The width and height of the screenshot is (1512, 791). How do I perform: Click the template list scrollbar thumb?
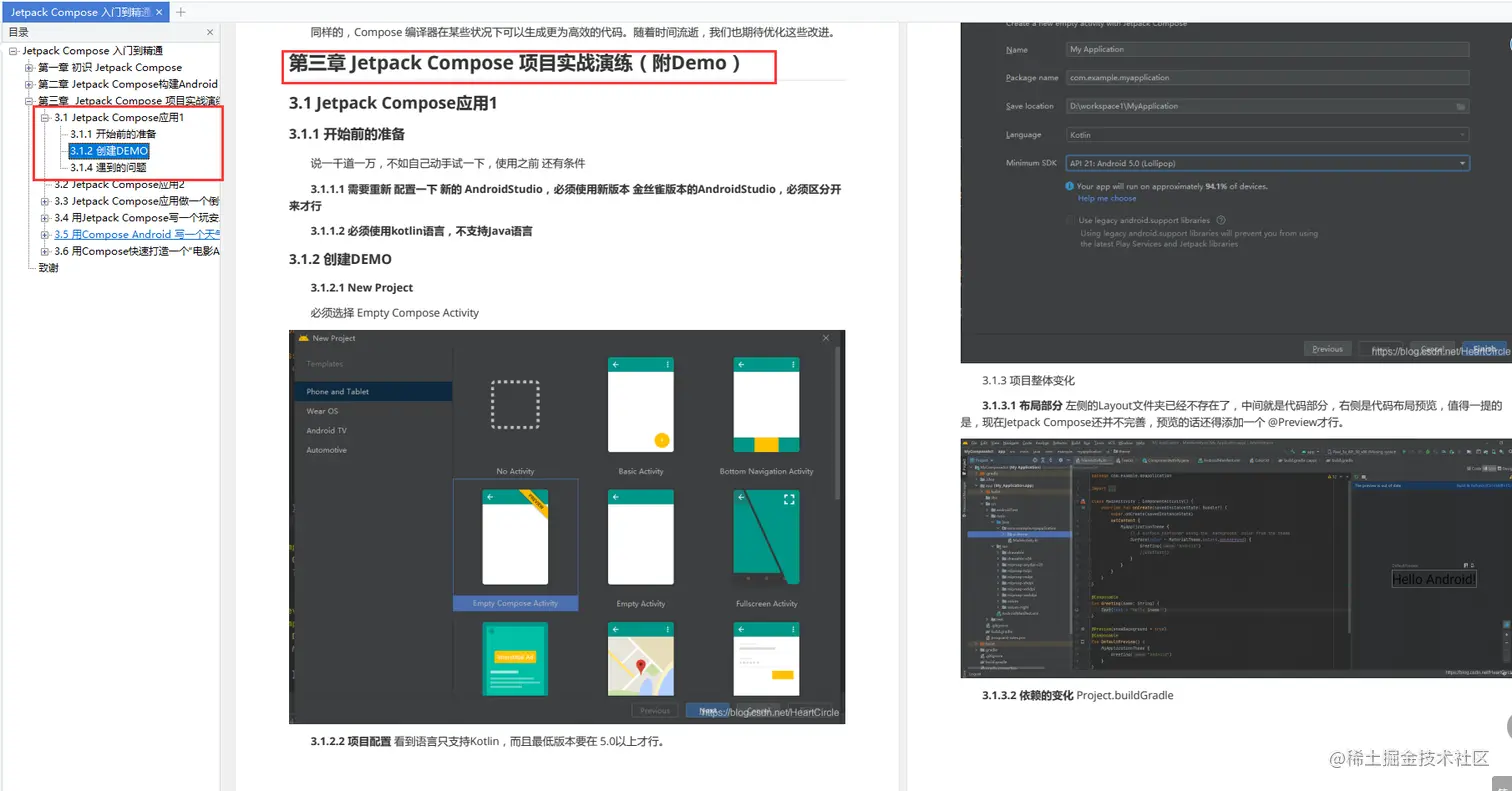[x=838, y=425]
